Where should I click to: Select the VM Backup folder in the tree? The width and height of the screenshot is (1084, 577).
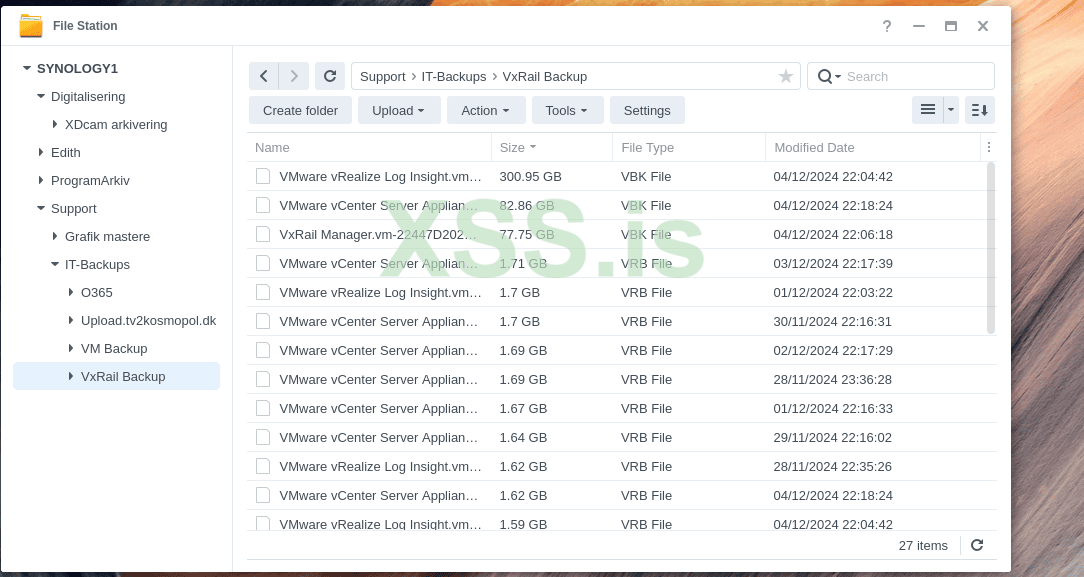114,348
